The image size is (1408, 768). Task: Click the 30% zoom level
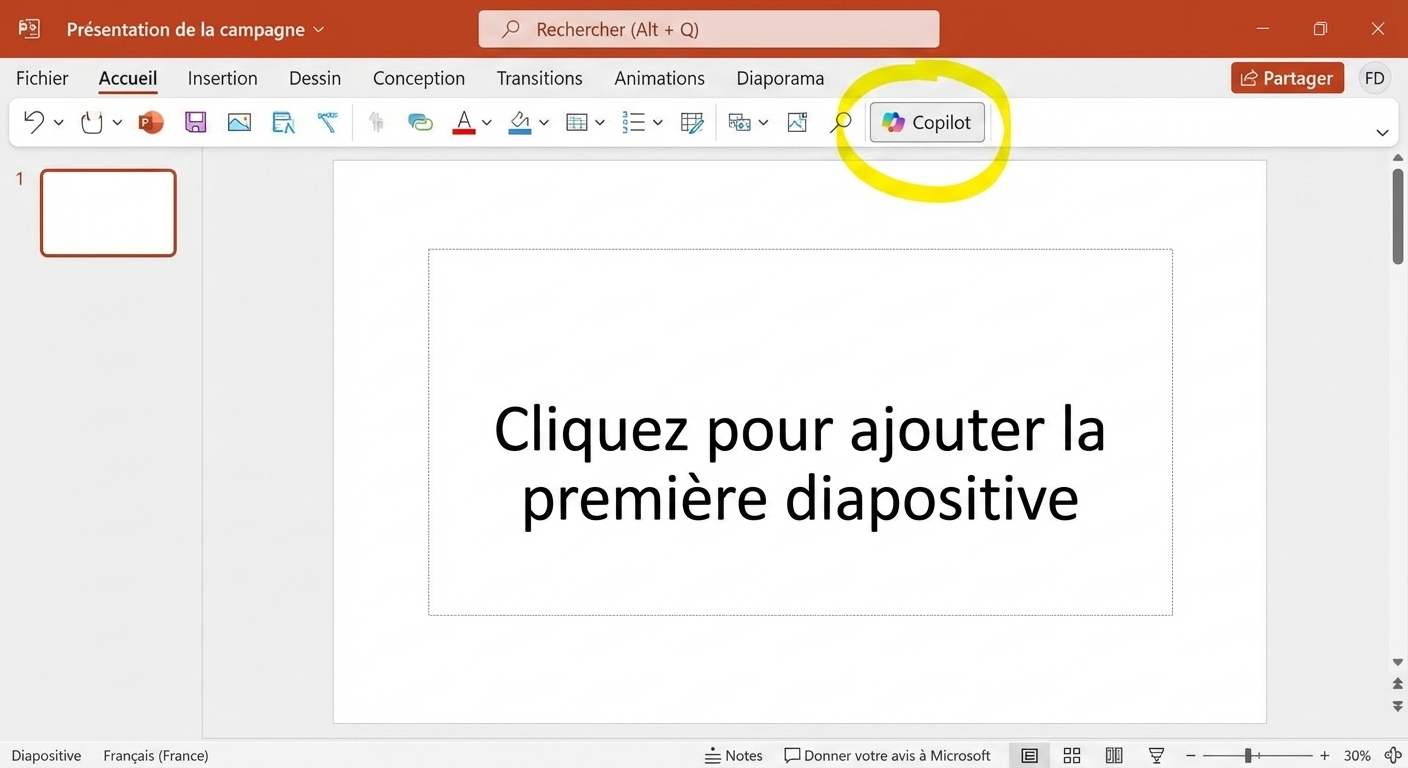point(1357,756)
